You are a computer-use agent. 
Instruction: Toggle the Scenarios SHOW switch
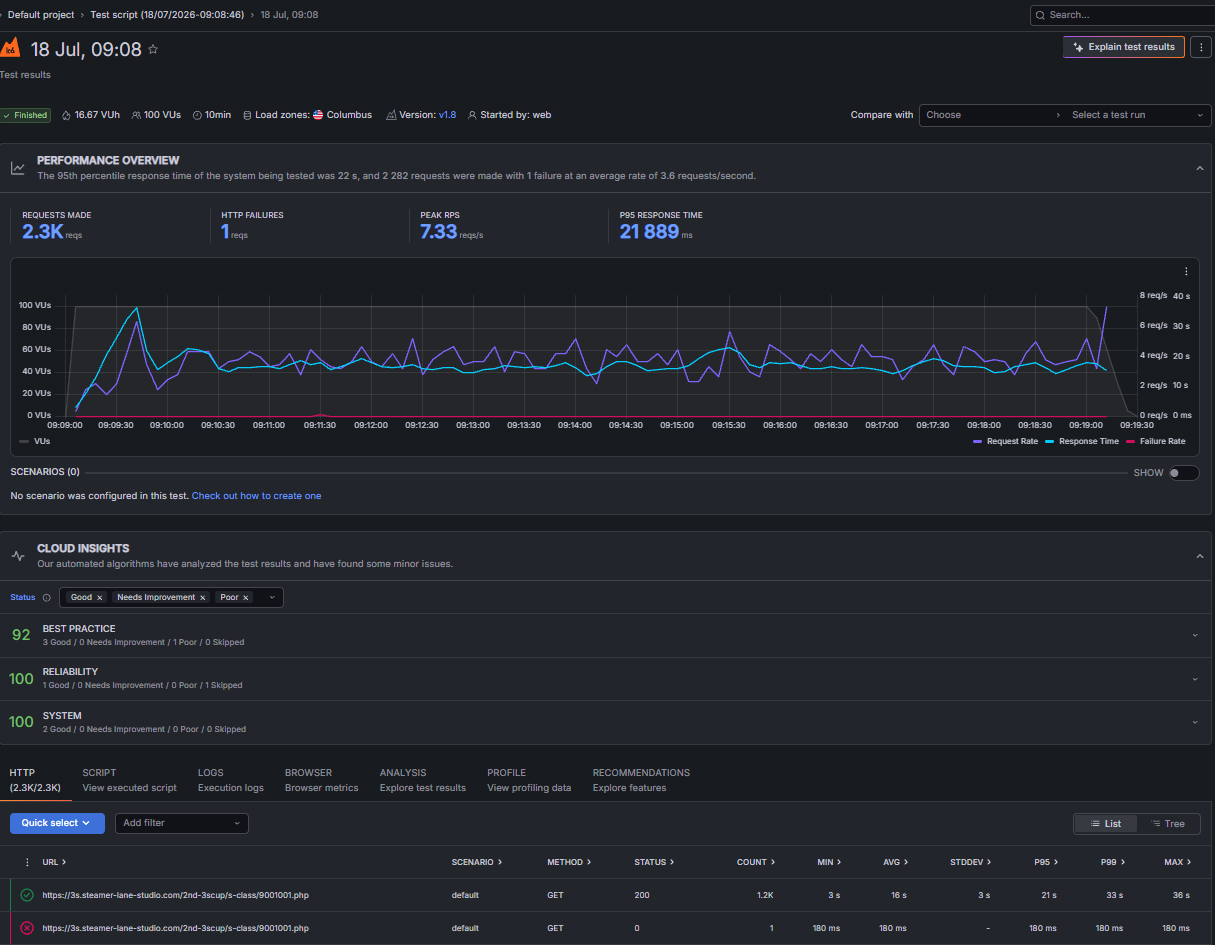(1183, 473)
